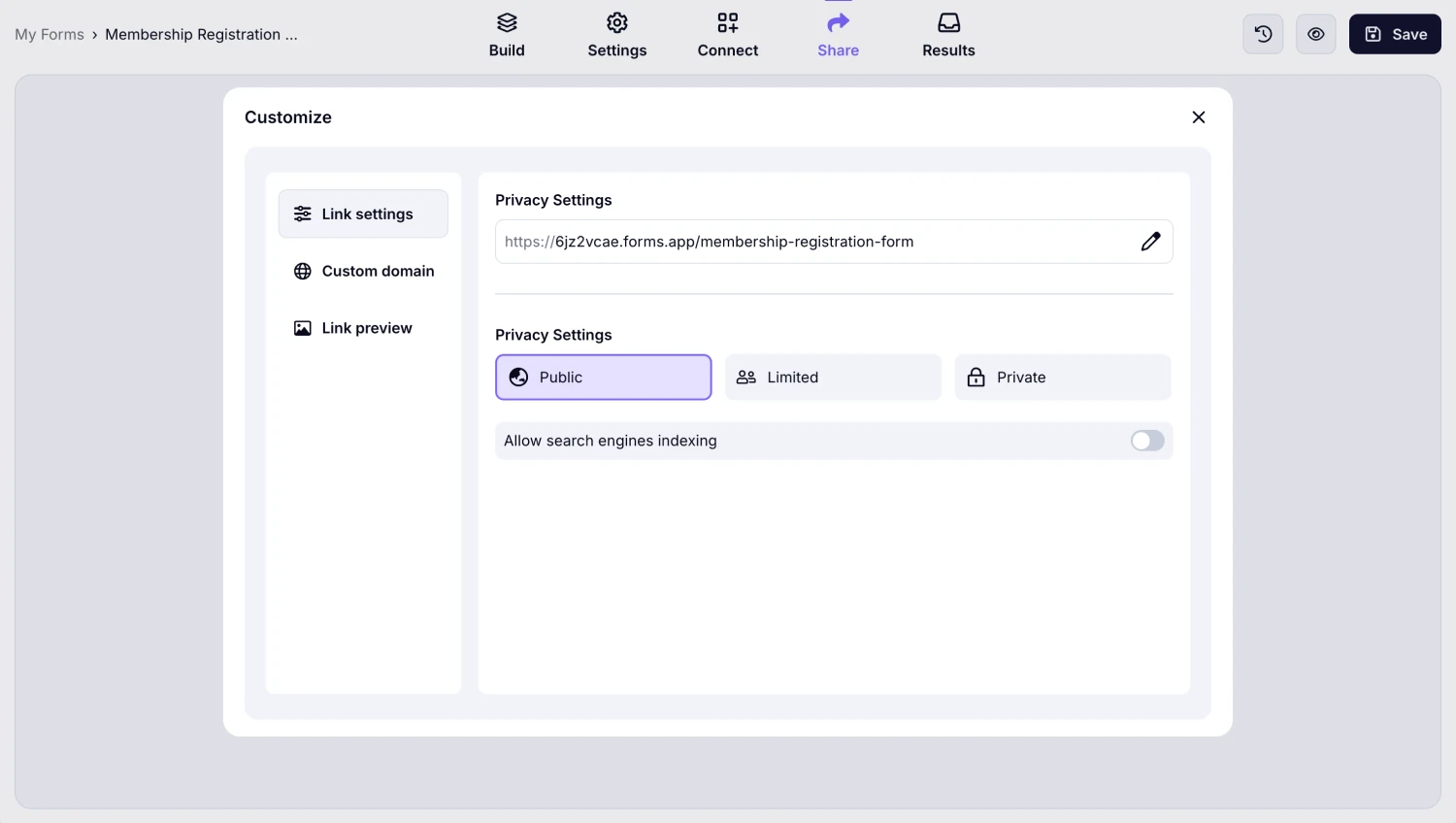Screen dimensions: 1456x823
Task: Select the Private privacy option
Action: tap(1063, 377)
